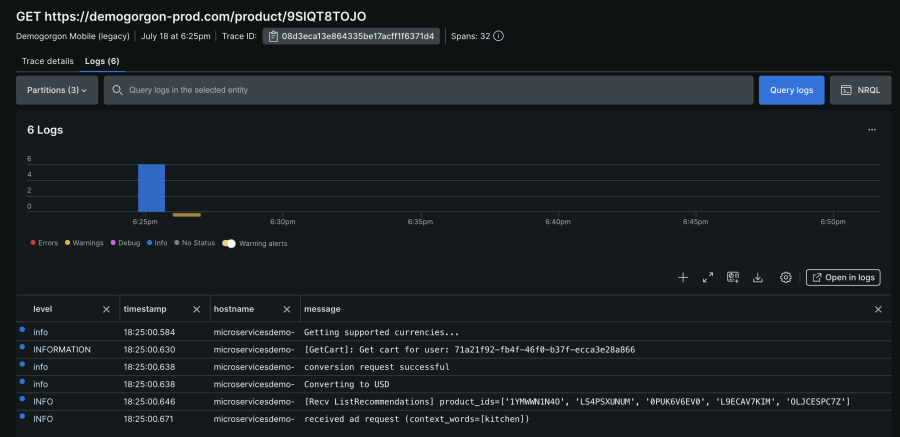Click the Query logs button
Image resolution: width=900 pixels, height=437 pixels.
(x=792, y=90)
